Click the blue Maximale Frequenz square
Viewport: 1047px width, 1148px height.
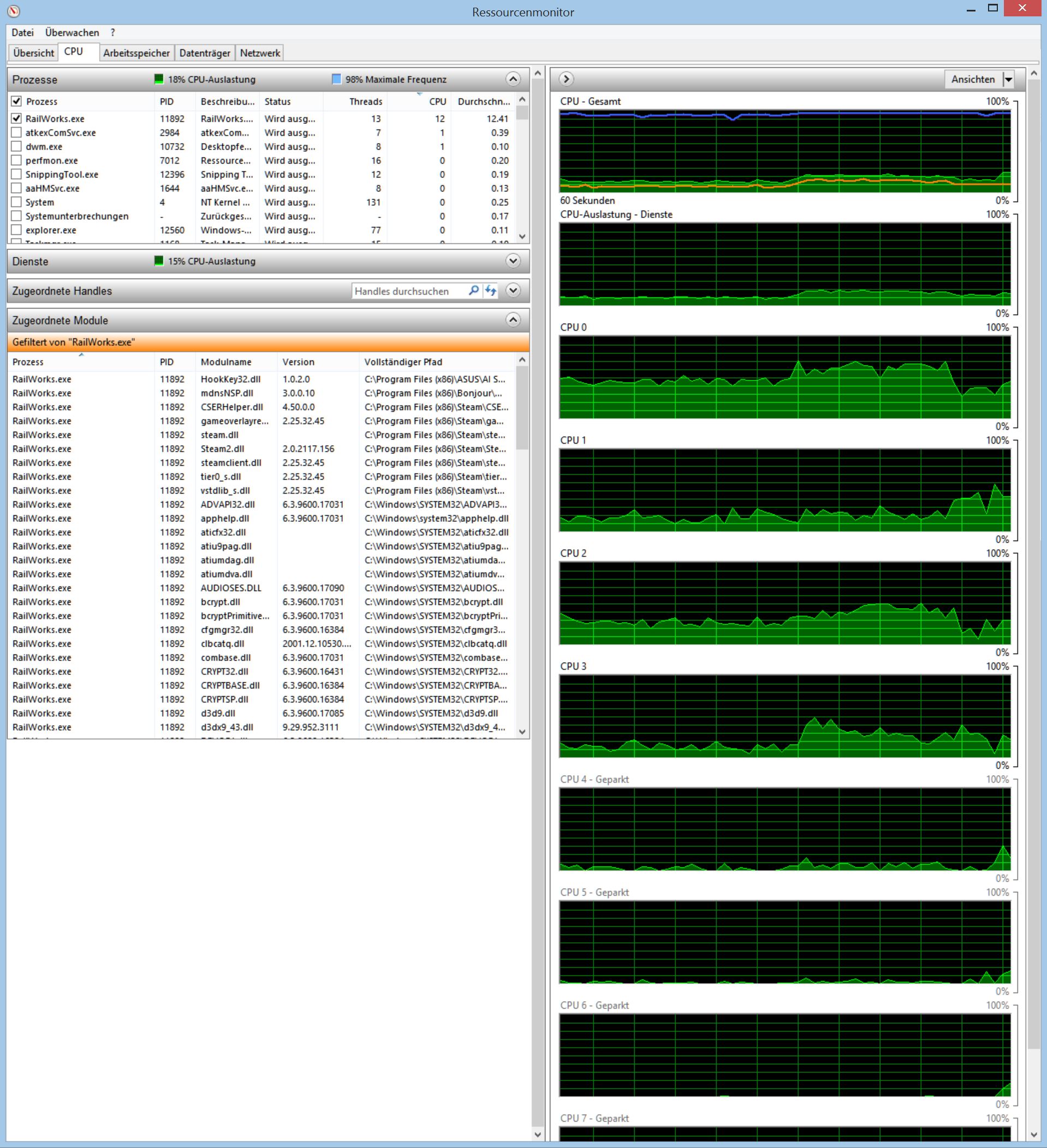point(336,79)
